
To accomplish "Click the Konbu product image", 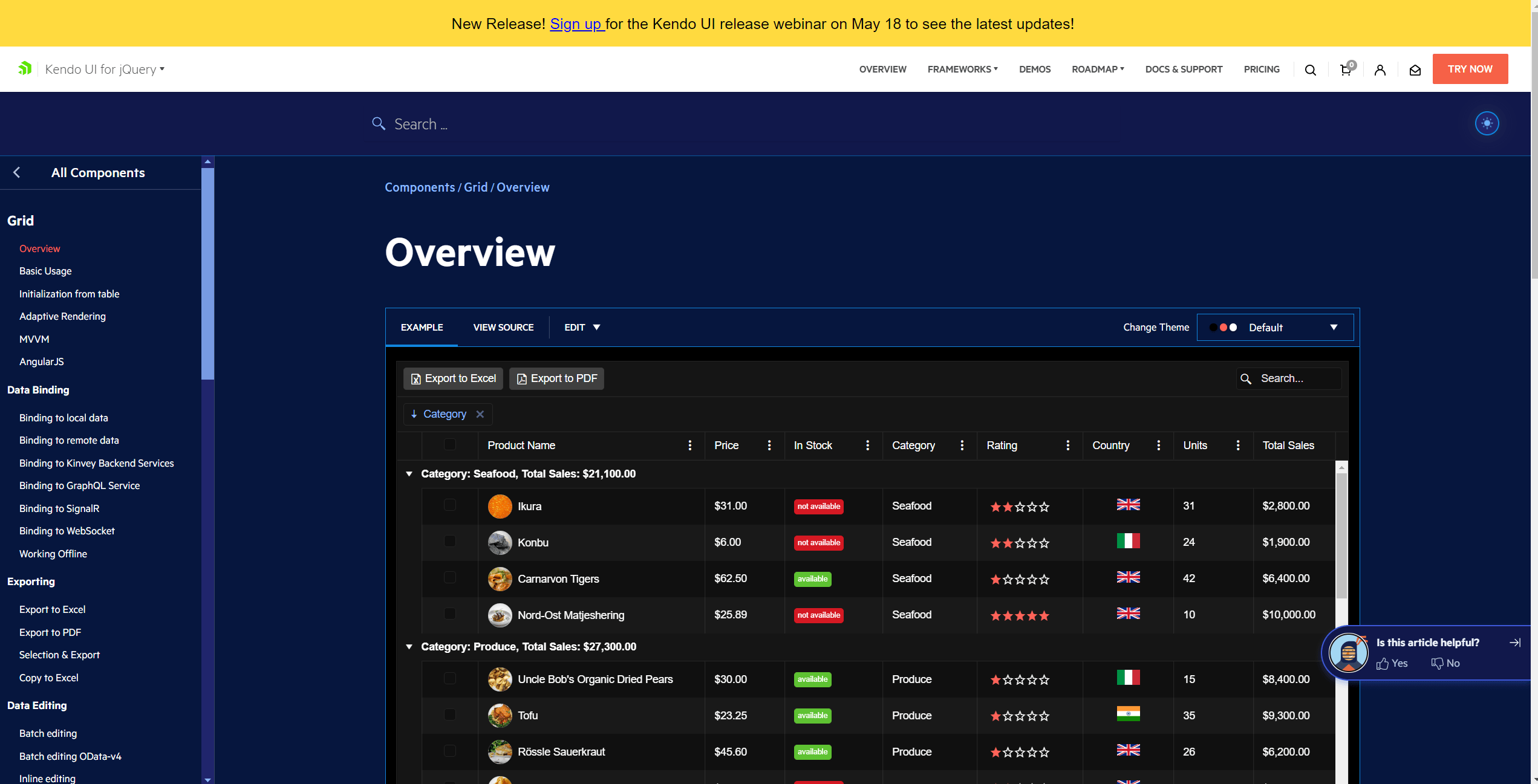I will [500, 543].
